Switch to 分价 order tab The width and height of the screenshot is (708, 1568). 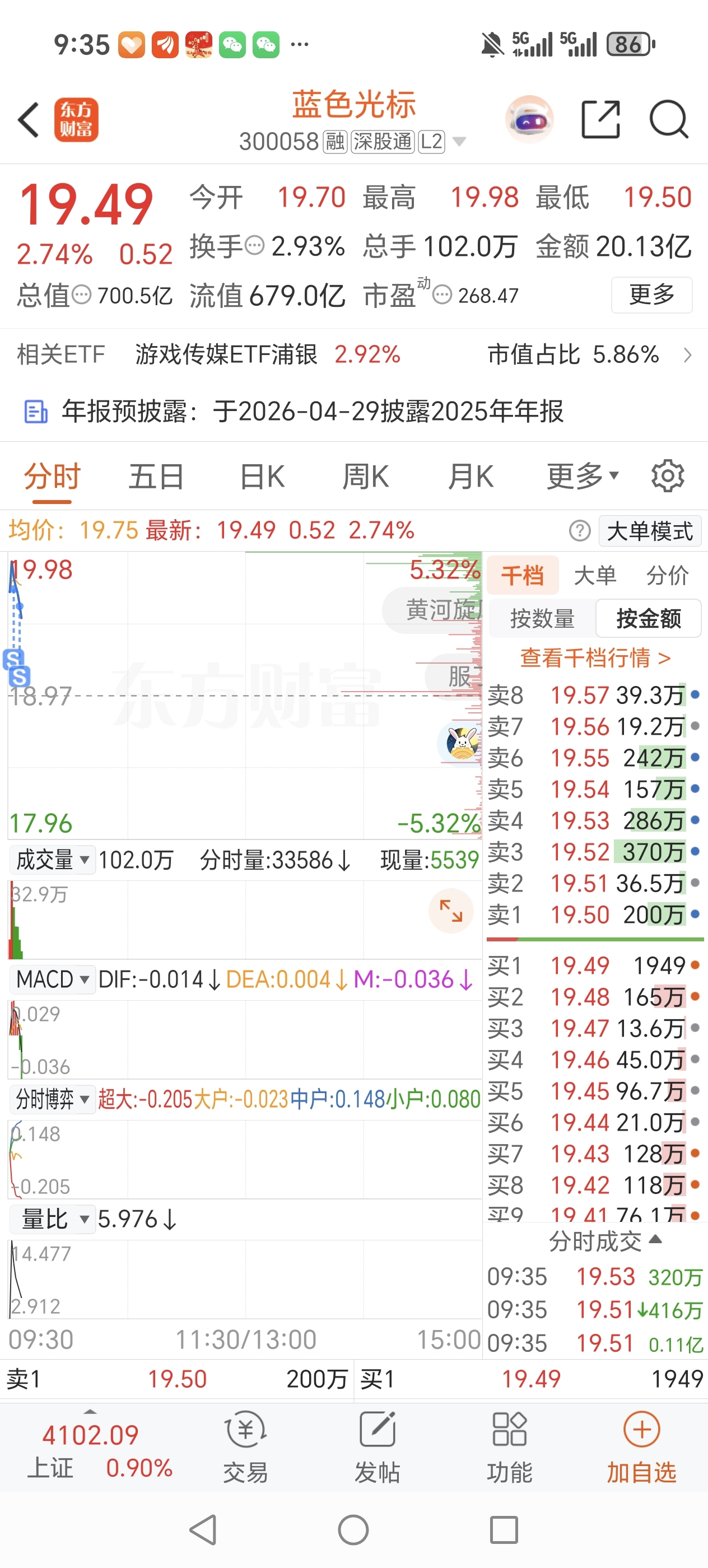point(667,575)
